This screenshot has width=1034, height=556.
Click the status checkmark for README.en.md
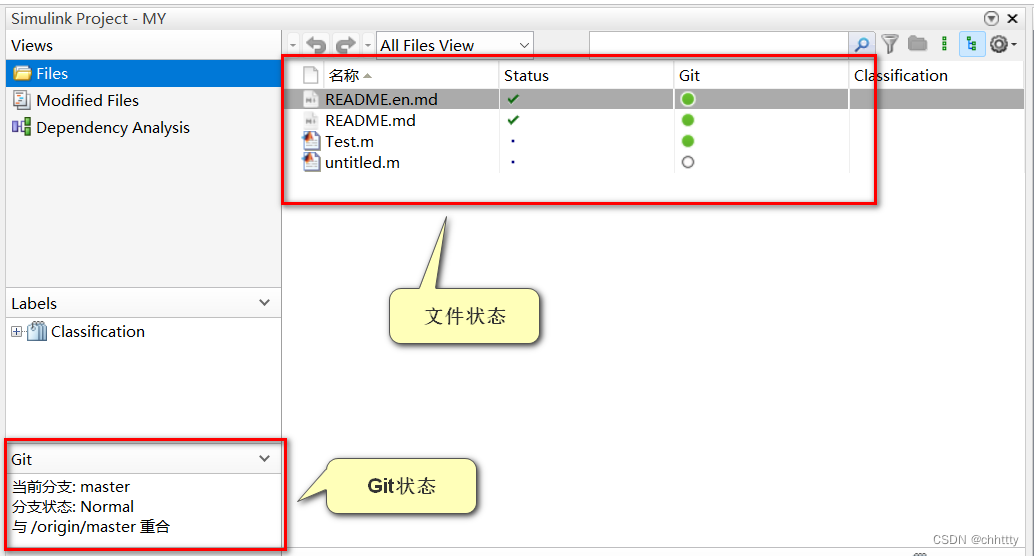pos(513,99)
